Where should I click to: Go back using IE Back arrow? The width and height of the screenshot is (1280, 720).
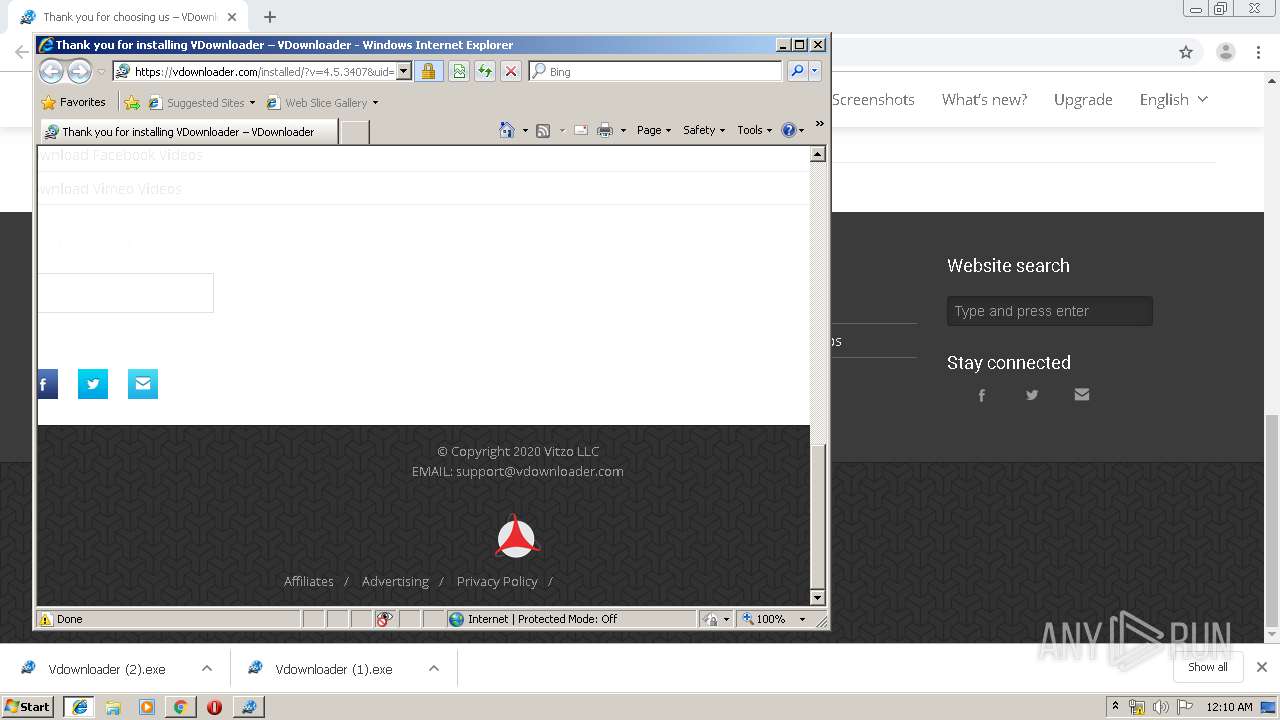coord(51,71)
